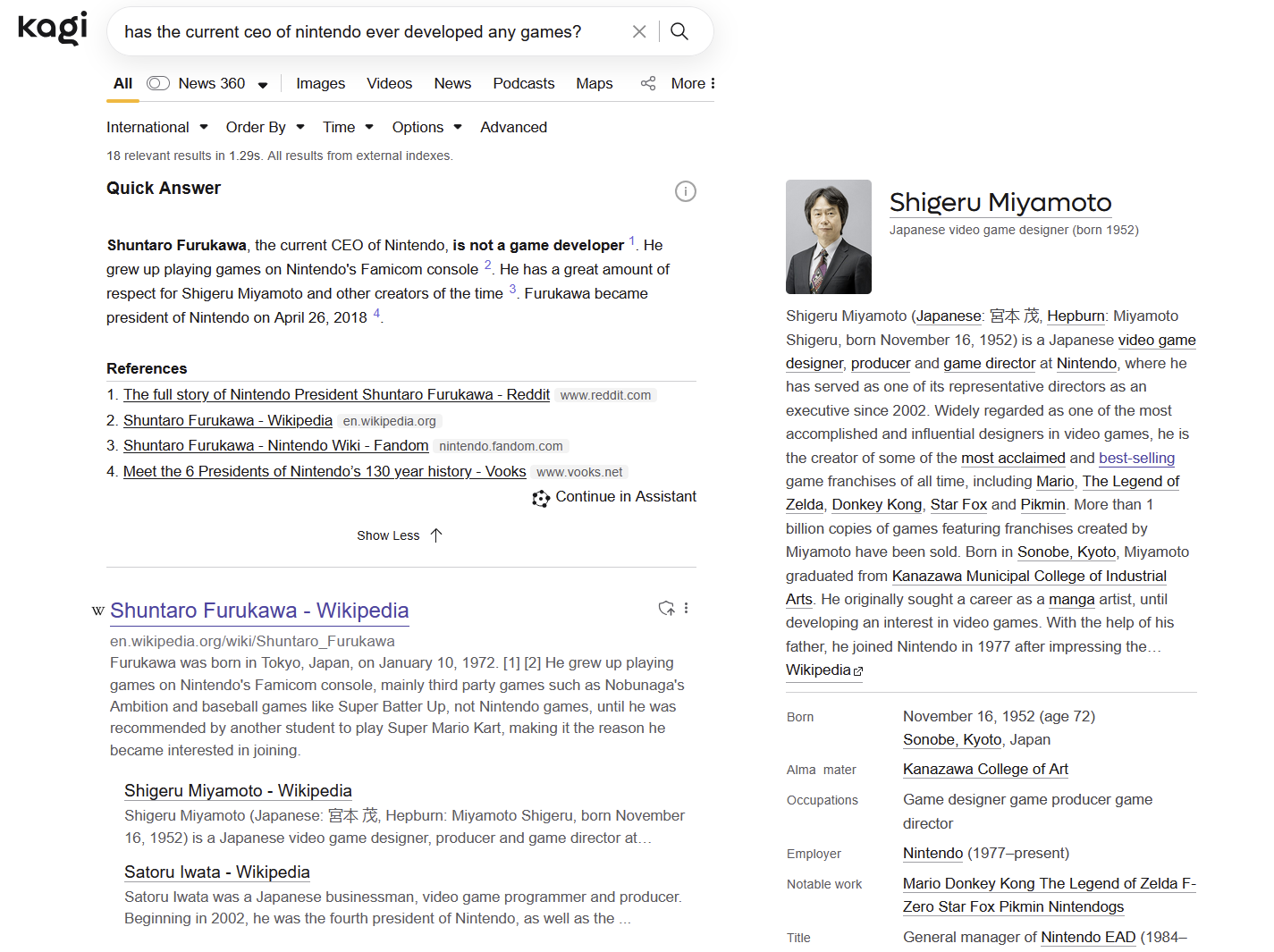The height and width of the screenshot is (952, 1274).
Task: Click Shigeru Miyamoto's portrait thumbnail
Action: point(828,237)
